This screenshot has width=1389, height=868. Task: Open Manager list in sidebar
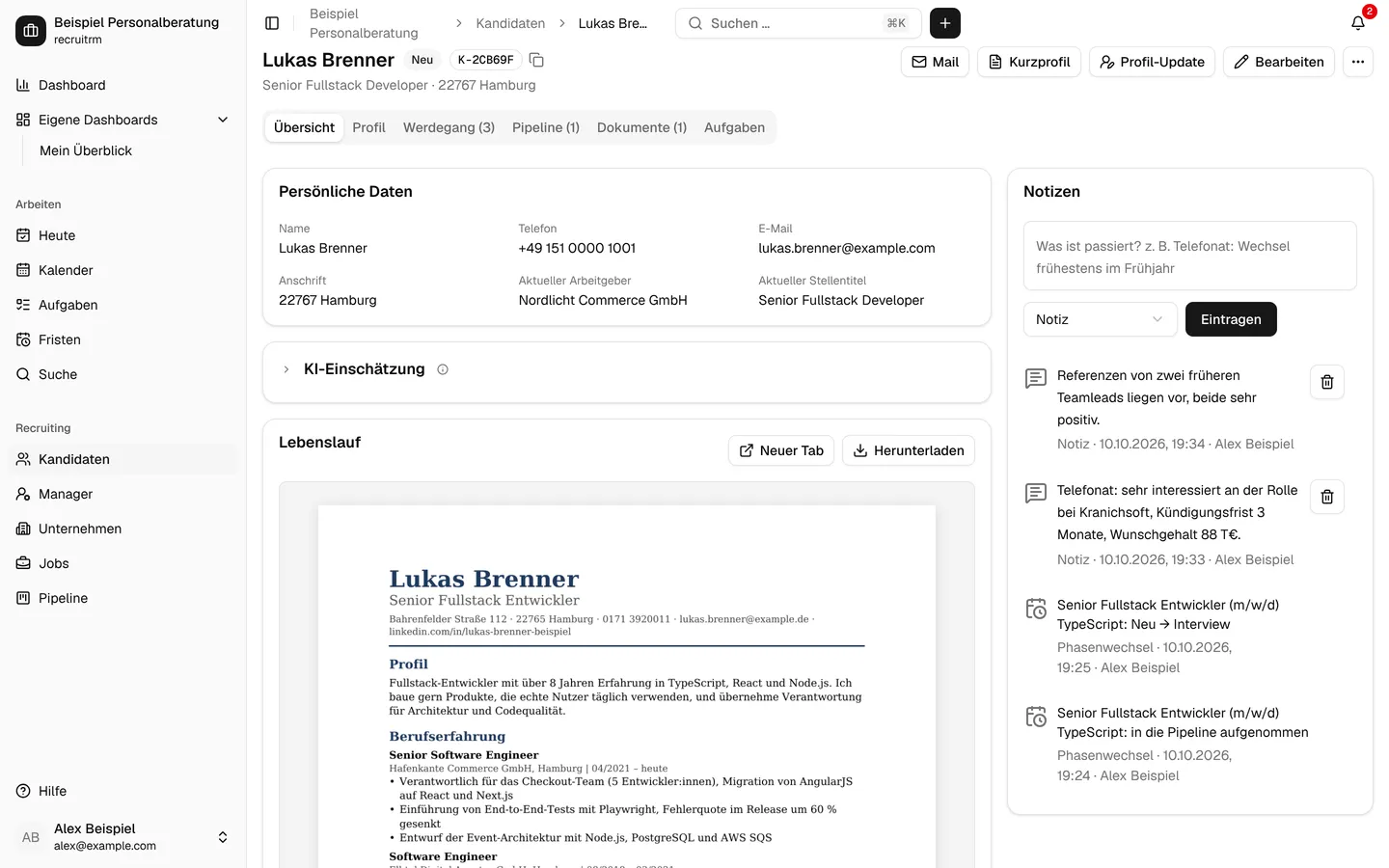click(122, 494)
